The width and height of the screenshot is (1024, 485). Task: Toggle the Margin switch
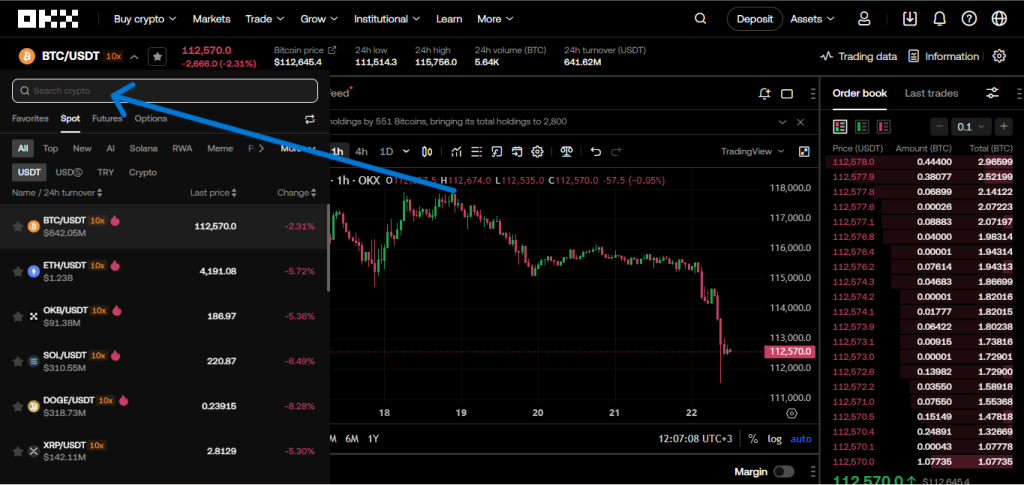tap(783, 471)
